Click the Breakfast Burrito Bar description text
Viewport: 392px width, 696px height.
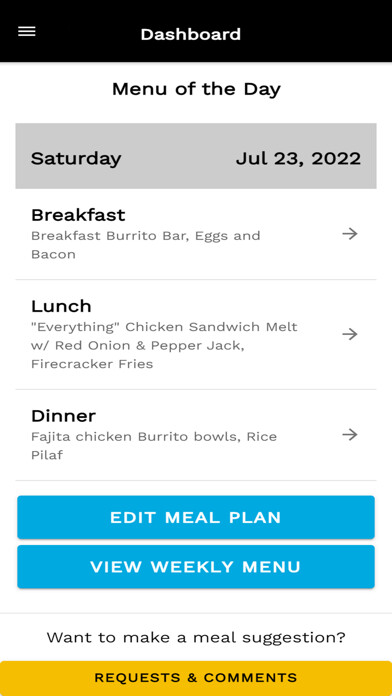tap(146, 245)
